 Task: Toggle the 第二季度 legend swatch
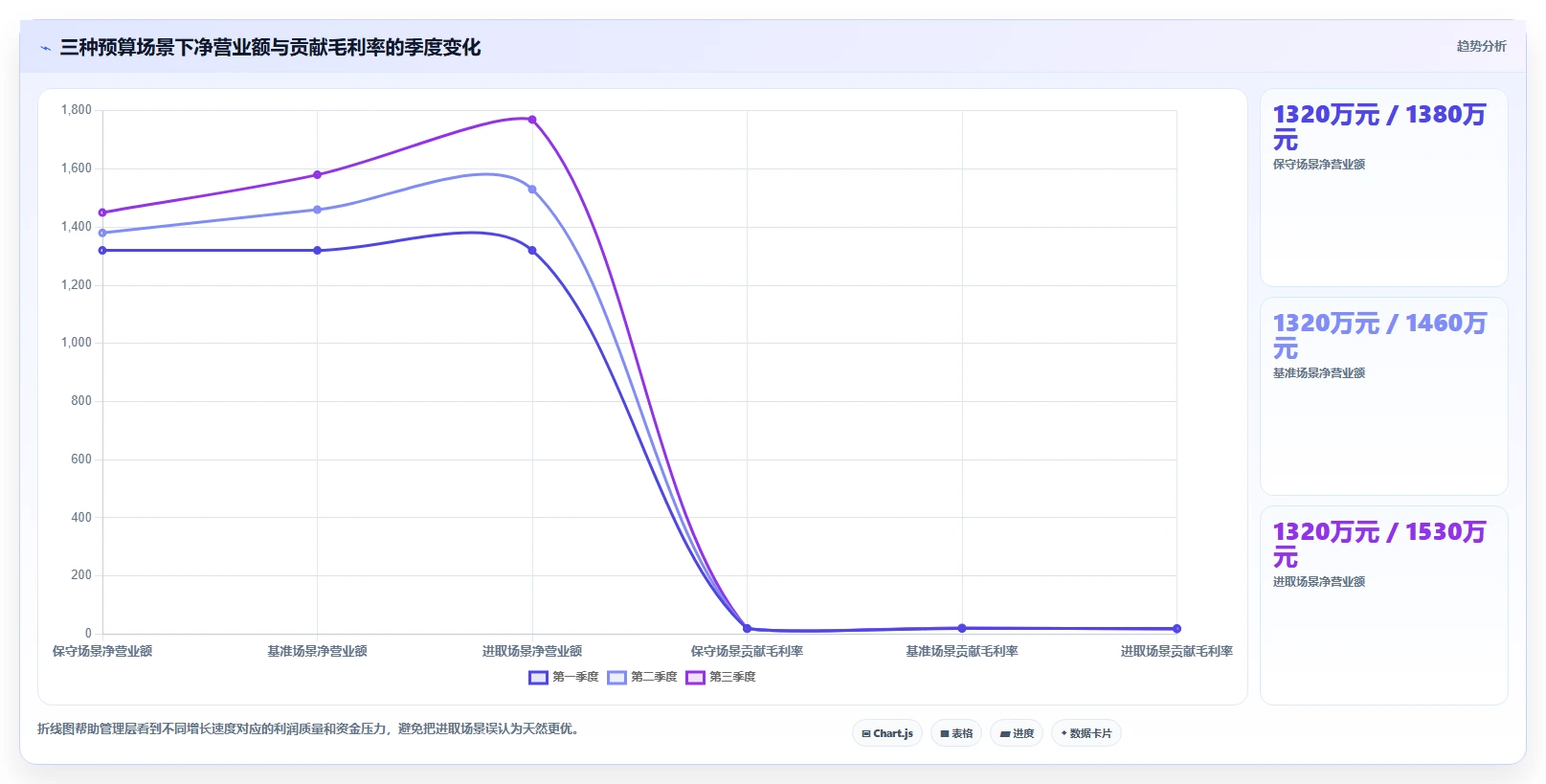616,678
